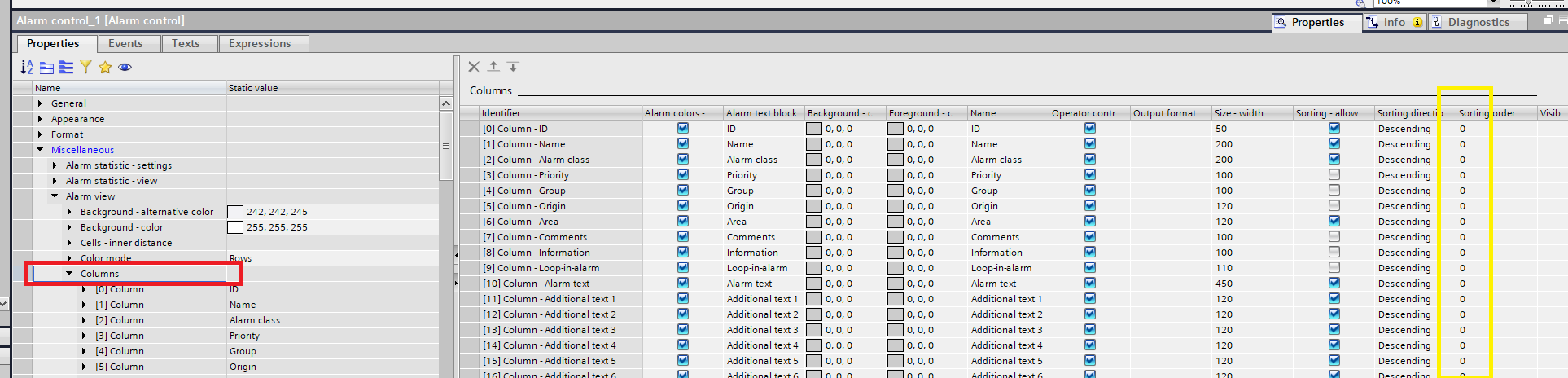Expand the General property group
Viewport: 1568px width, 378px height.
40,103
